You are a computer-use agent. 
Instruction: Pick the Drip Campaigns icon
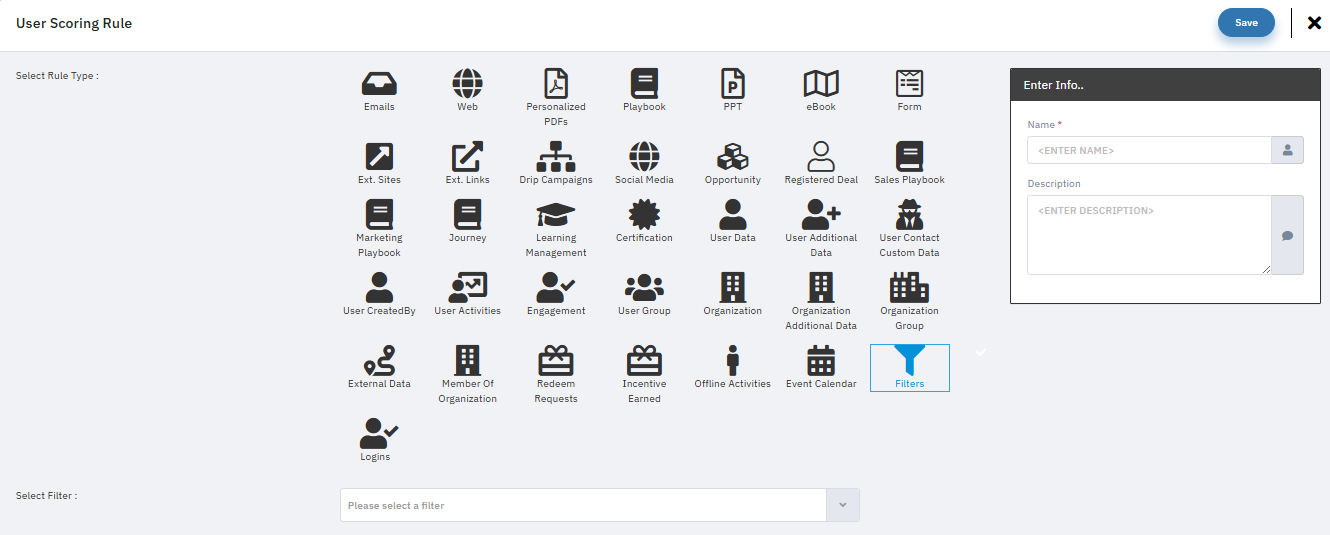tap(555, 157)
